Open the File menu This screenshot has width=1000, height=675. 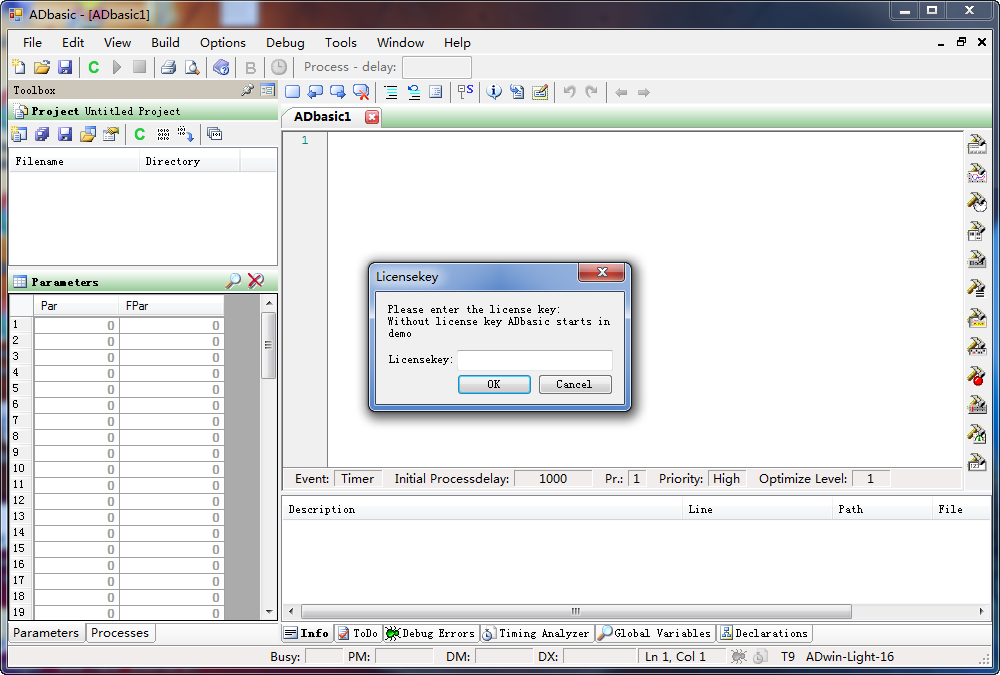point(33,43)
